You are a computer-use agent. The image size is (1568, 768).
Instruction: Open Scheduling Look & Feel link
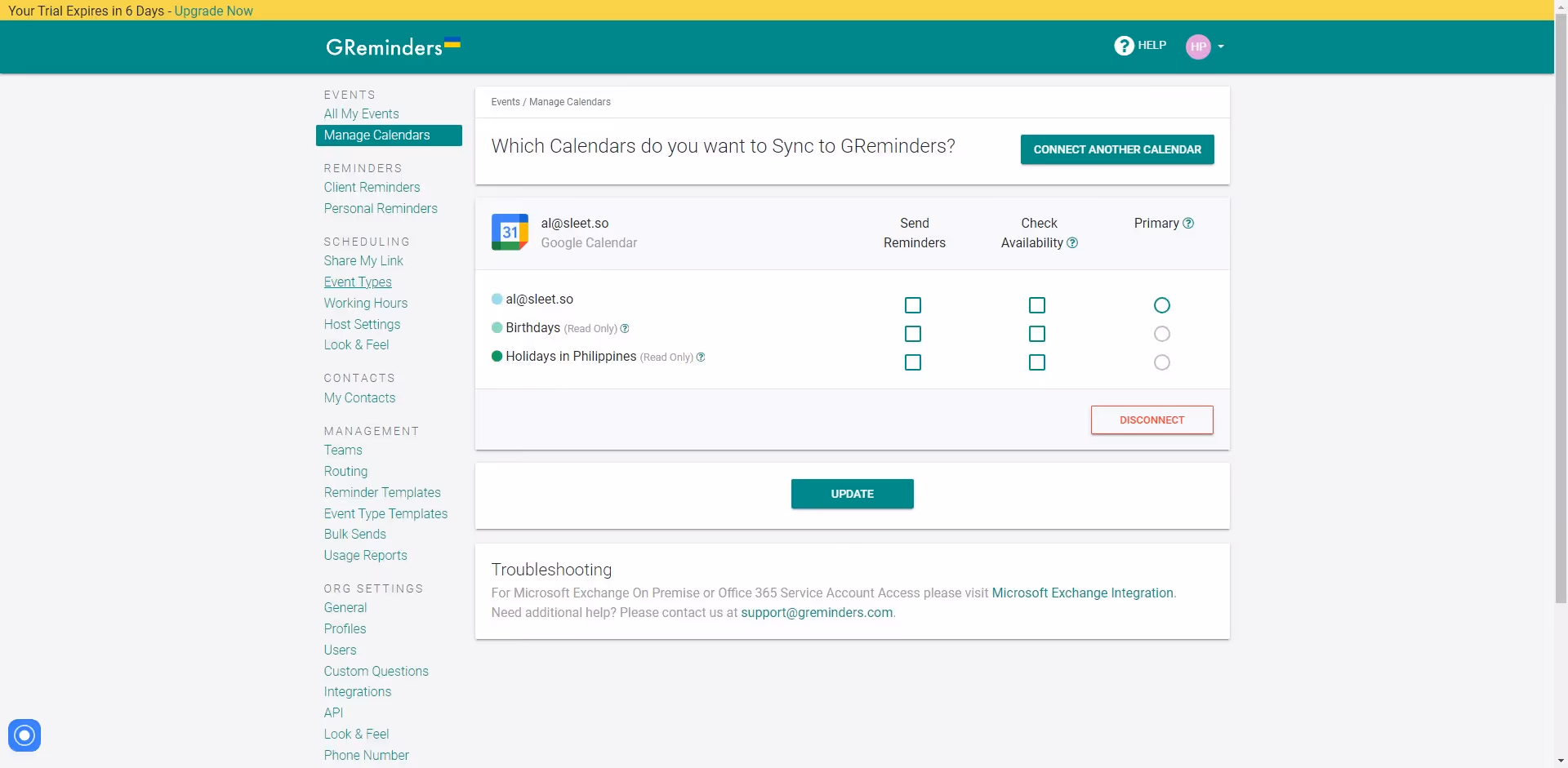356,345
